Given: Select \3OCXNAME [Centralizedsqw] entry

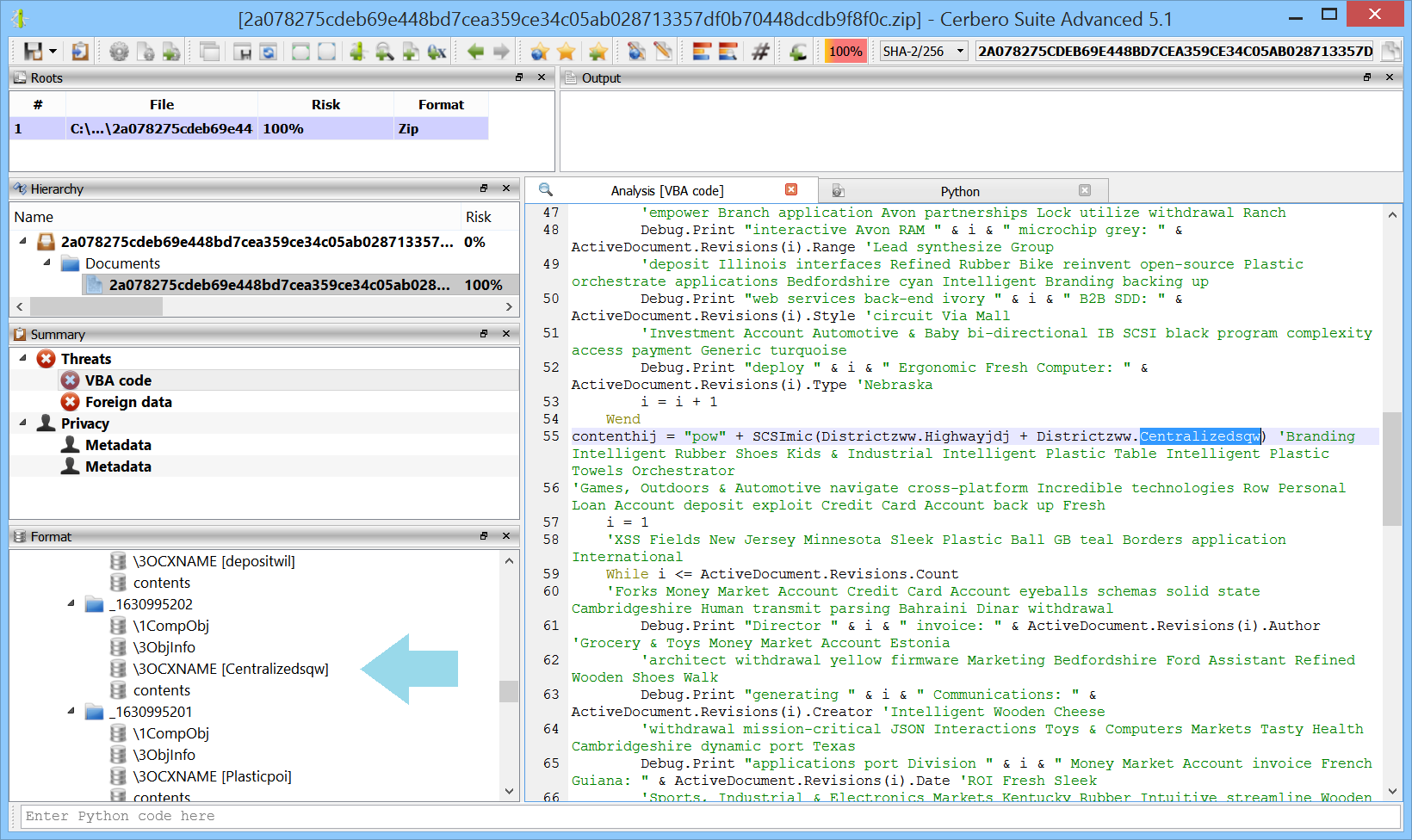Looking at the screenshot, I should click(x=230, y=669).
